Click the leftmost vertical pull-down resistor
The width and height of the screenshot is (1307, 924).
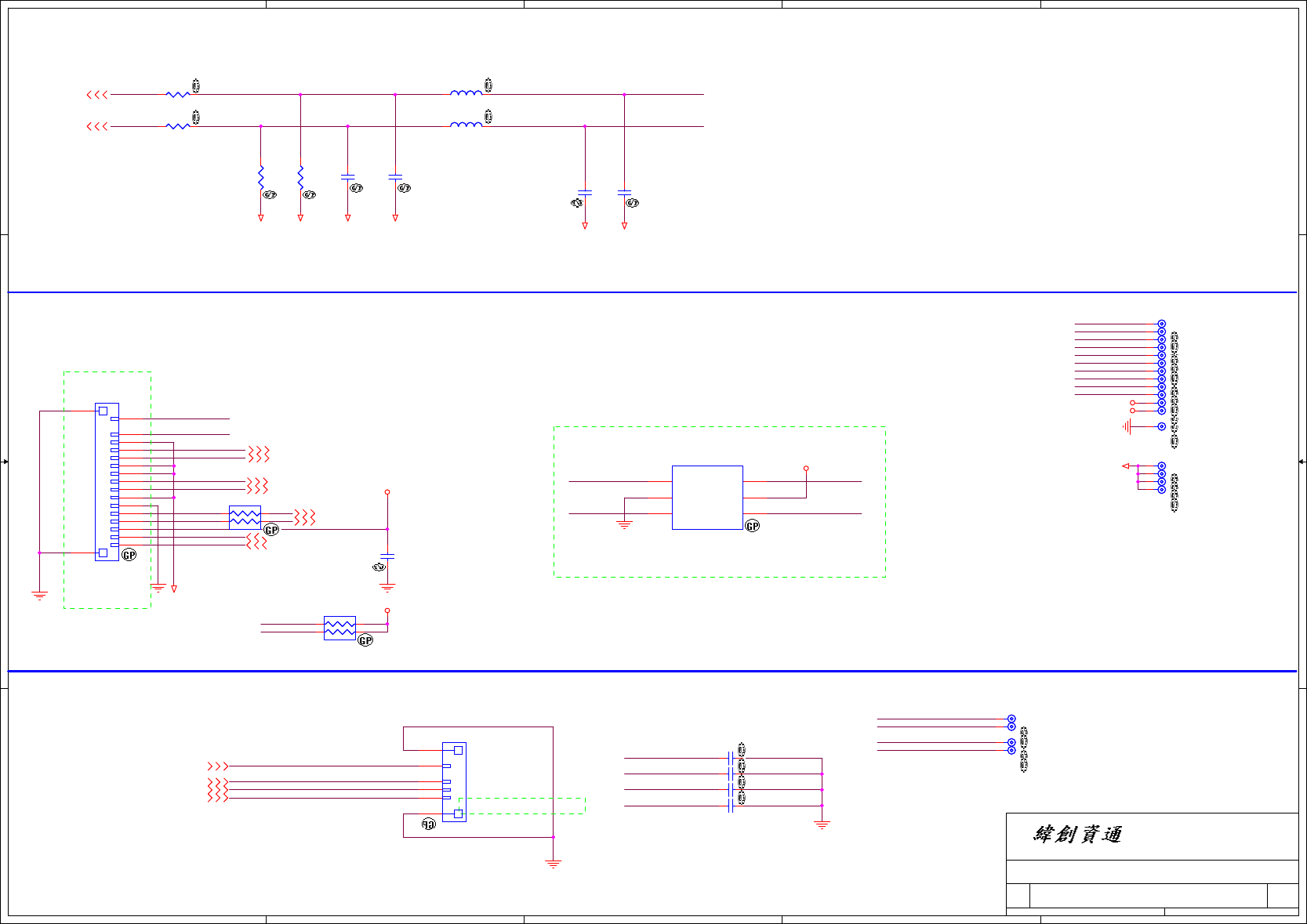click(261, 178)
